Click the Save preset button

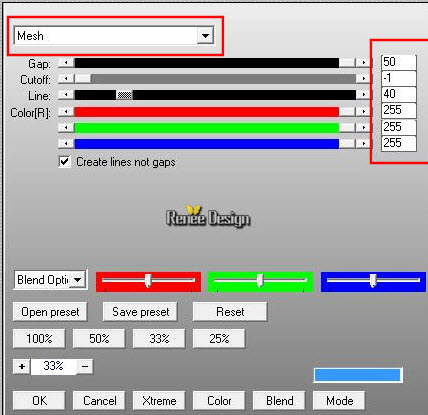[x=140, y=312]
